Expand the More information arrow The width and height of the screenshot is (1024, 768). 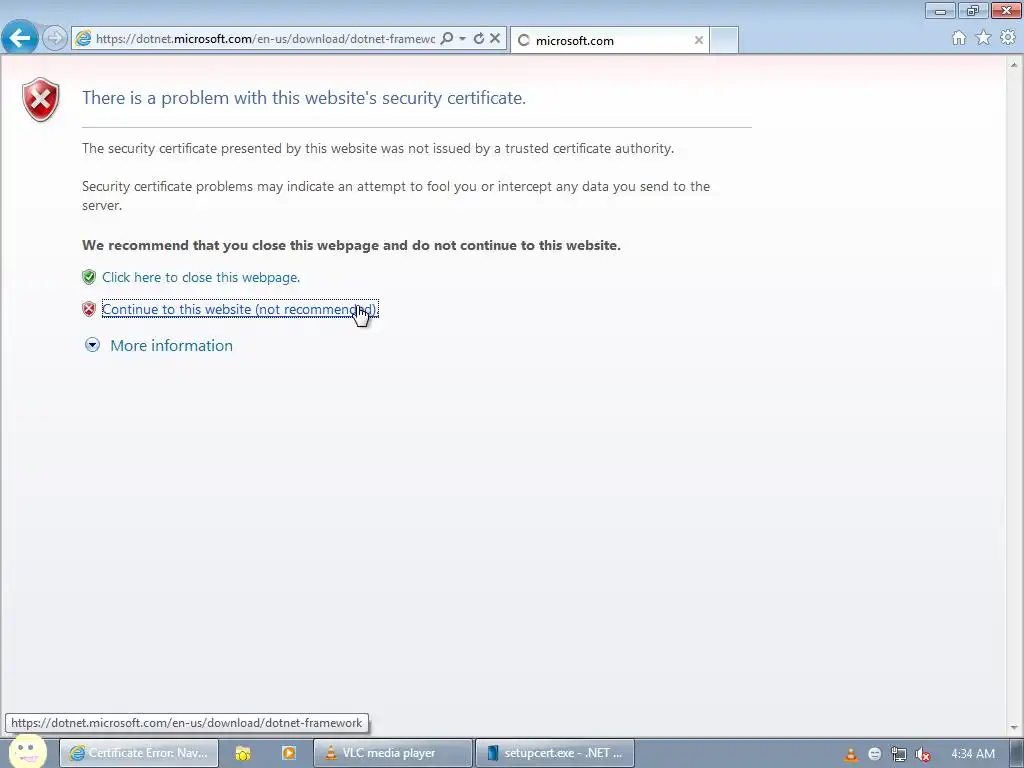point(93,345)
